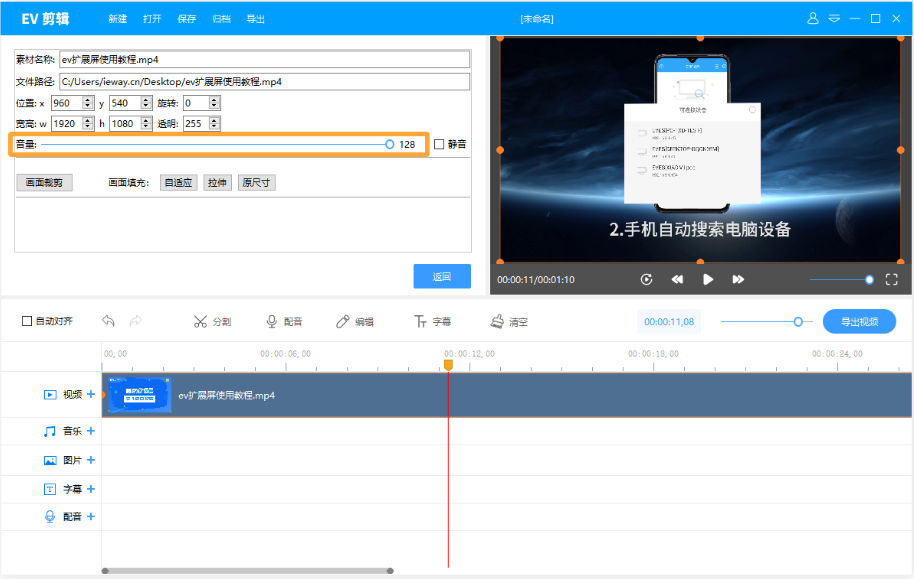Click the volume (音量) slider handle
This screenshot has width=914, height=579.
[x=389, y=144]
